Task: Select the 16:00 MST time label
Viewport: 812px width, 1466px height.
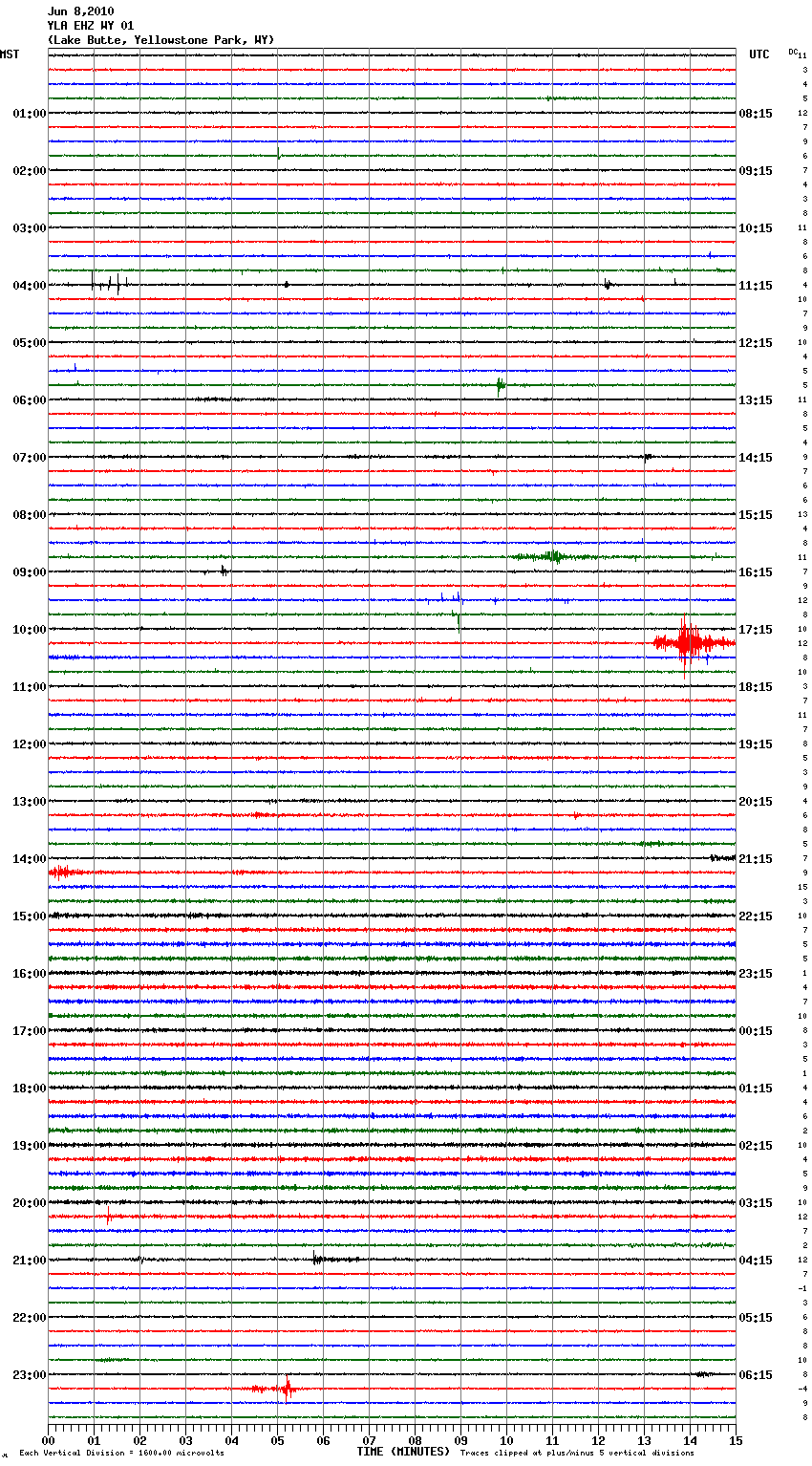Action: click(x=30, y=974)
